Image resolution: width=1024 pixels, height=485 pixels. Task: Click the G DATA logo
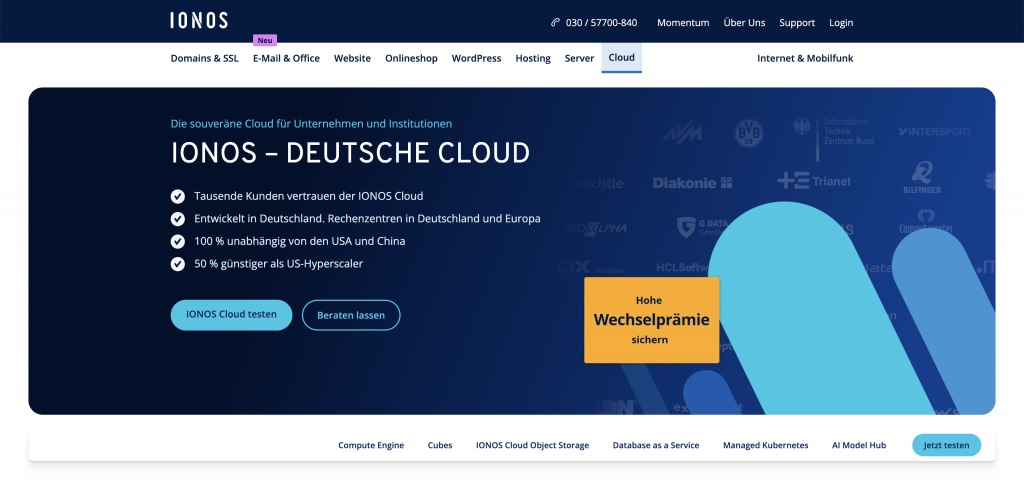point(702,227)
